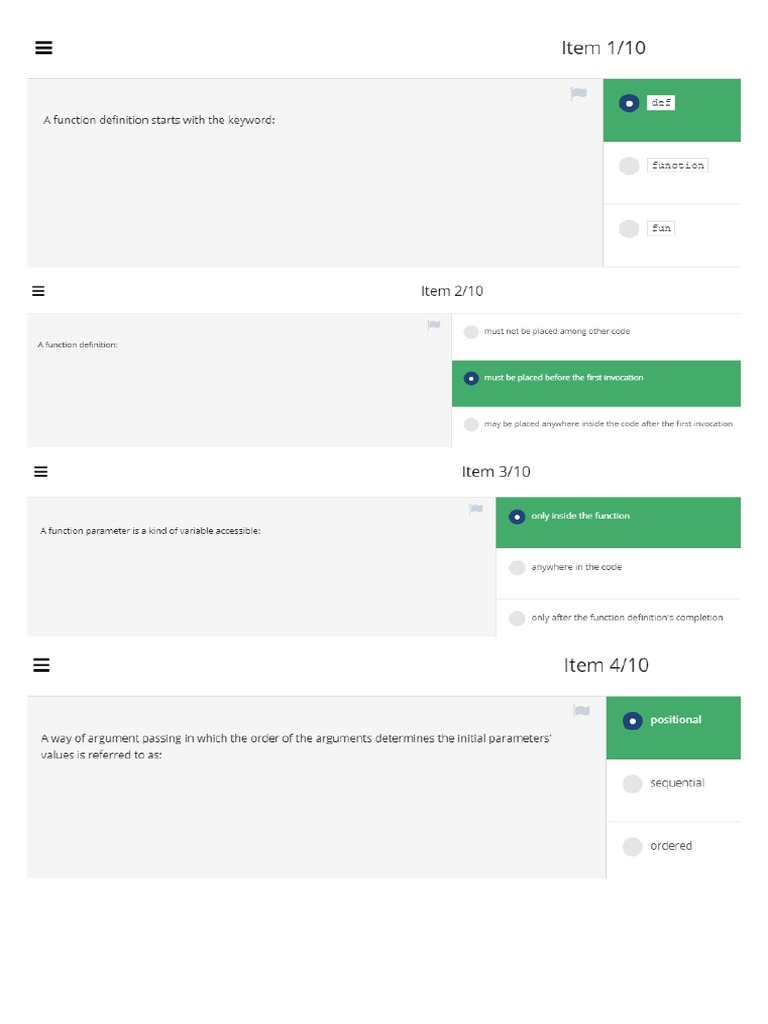Flag the function parameter question
The height and width of the screenshot is (1024, 768).
coord(477,509)
